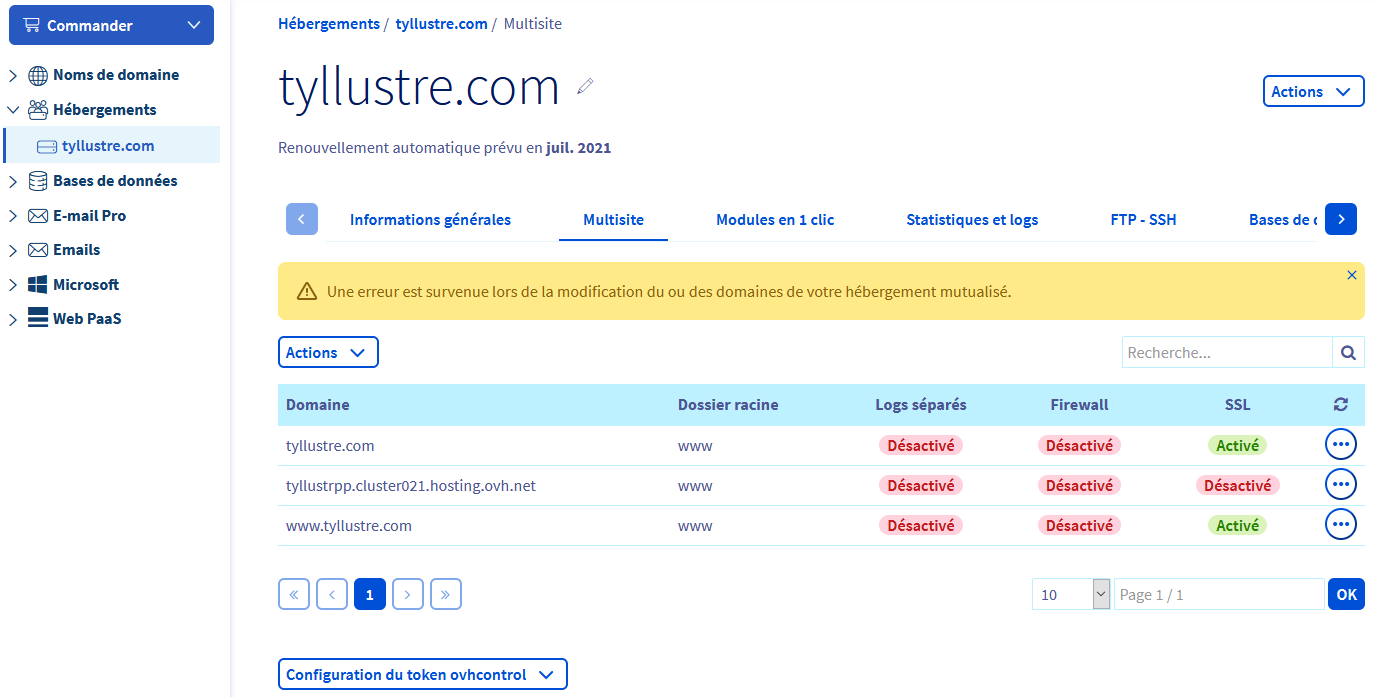Go to the last page of results

point(445,595)
